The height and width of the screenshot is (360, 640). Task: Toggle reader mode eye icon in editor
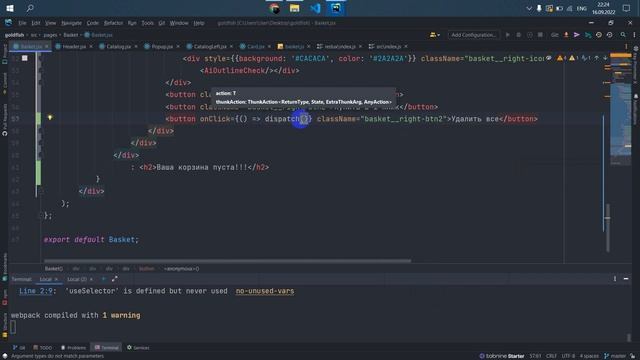click(549, 58)
